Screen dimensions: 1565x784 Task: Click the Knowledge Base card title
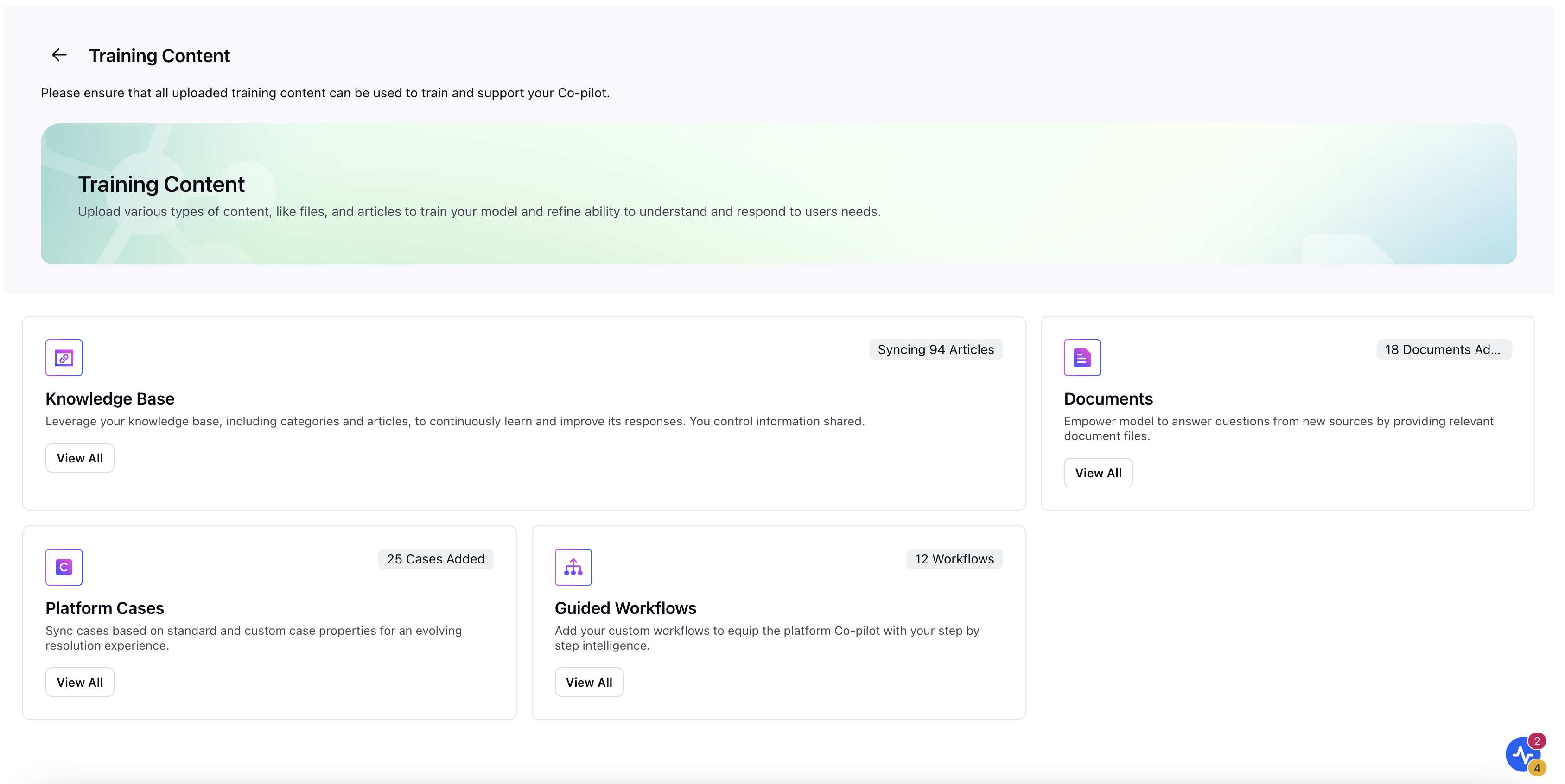[x=110, y=399]
